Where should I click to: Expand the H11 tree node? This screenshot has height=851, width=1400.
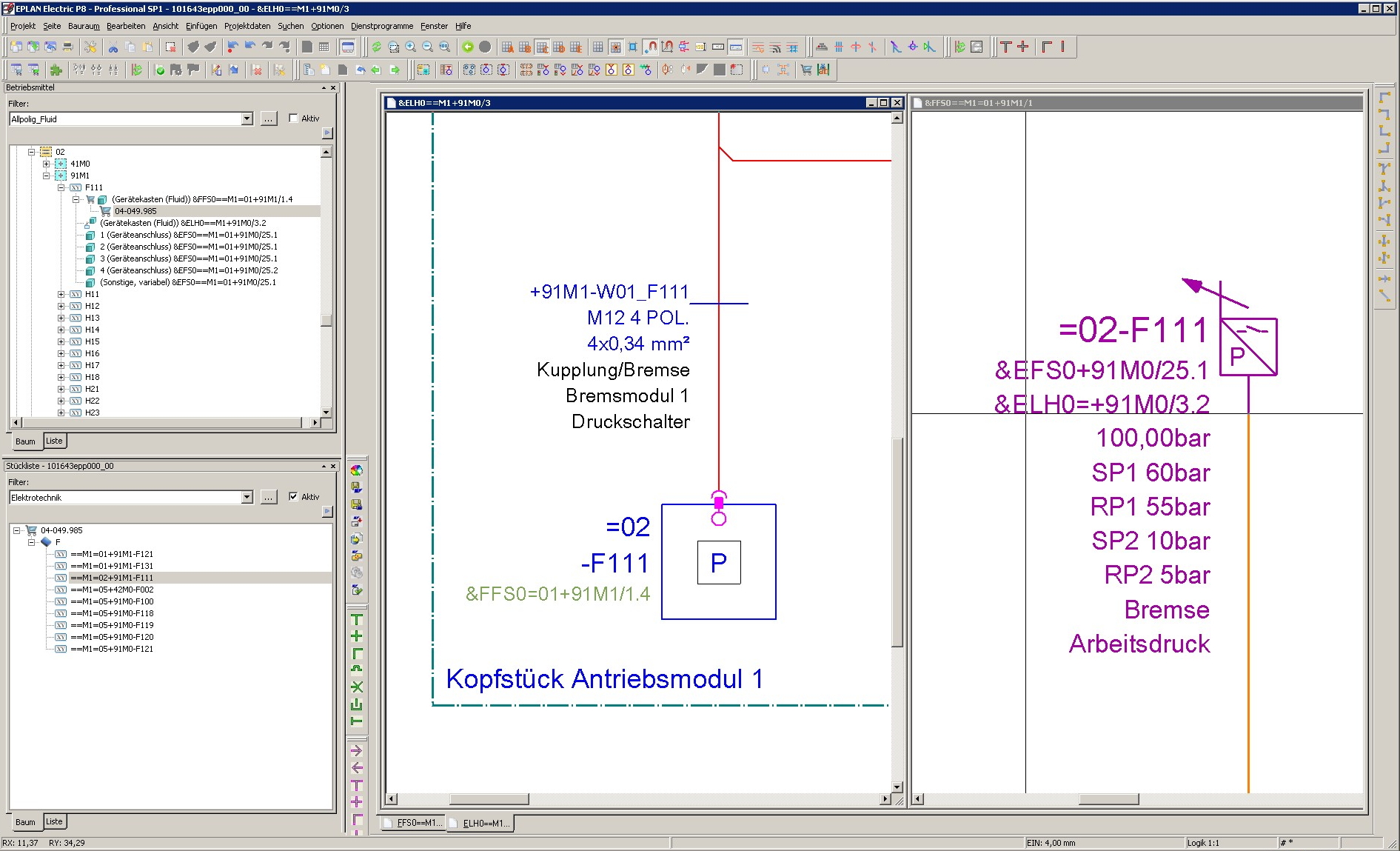click(x=61, y=294)
